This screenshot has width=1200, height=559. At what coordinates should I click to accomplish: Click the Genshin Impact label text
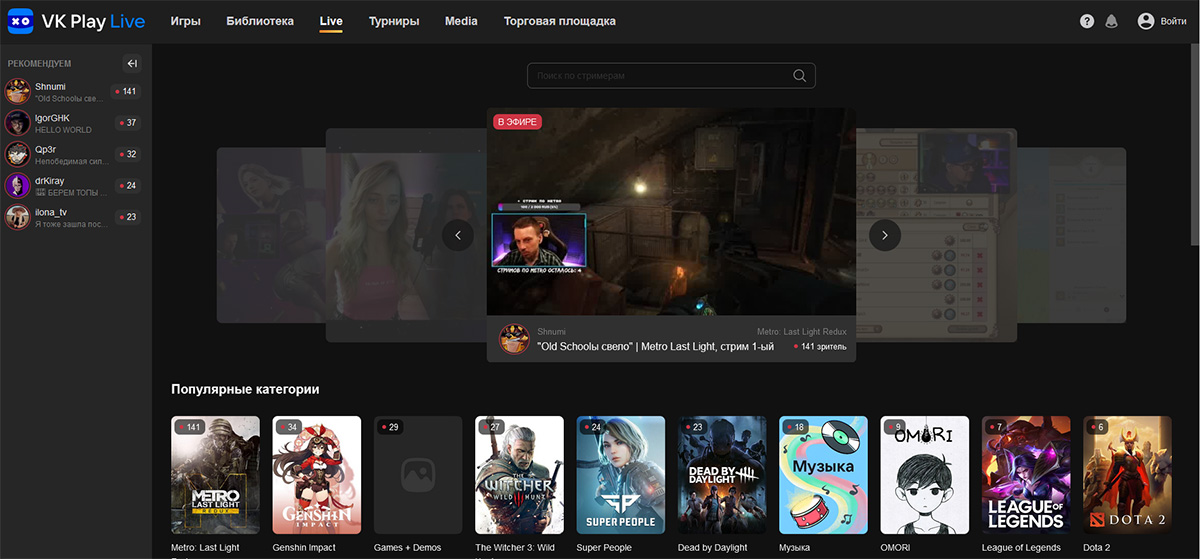tap(304, 548)
